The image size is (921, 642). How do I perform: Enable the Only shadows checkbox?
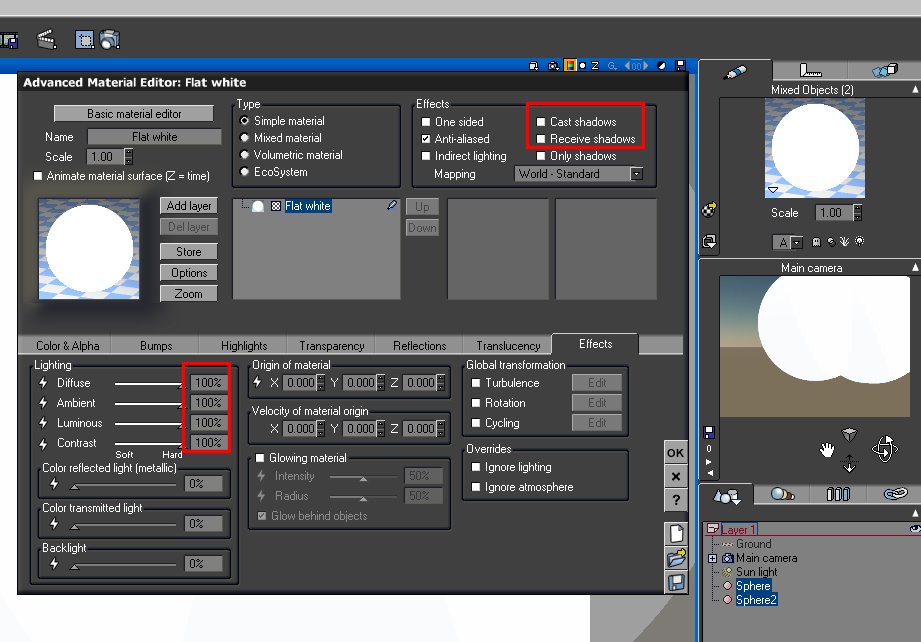[x=541, y=156]
